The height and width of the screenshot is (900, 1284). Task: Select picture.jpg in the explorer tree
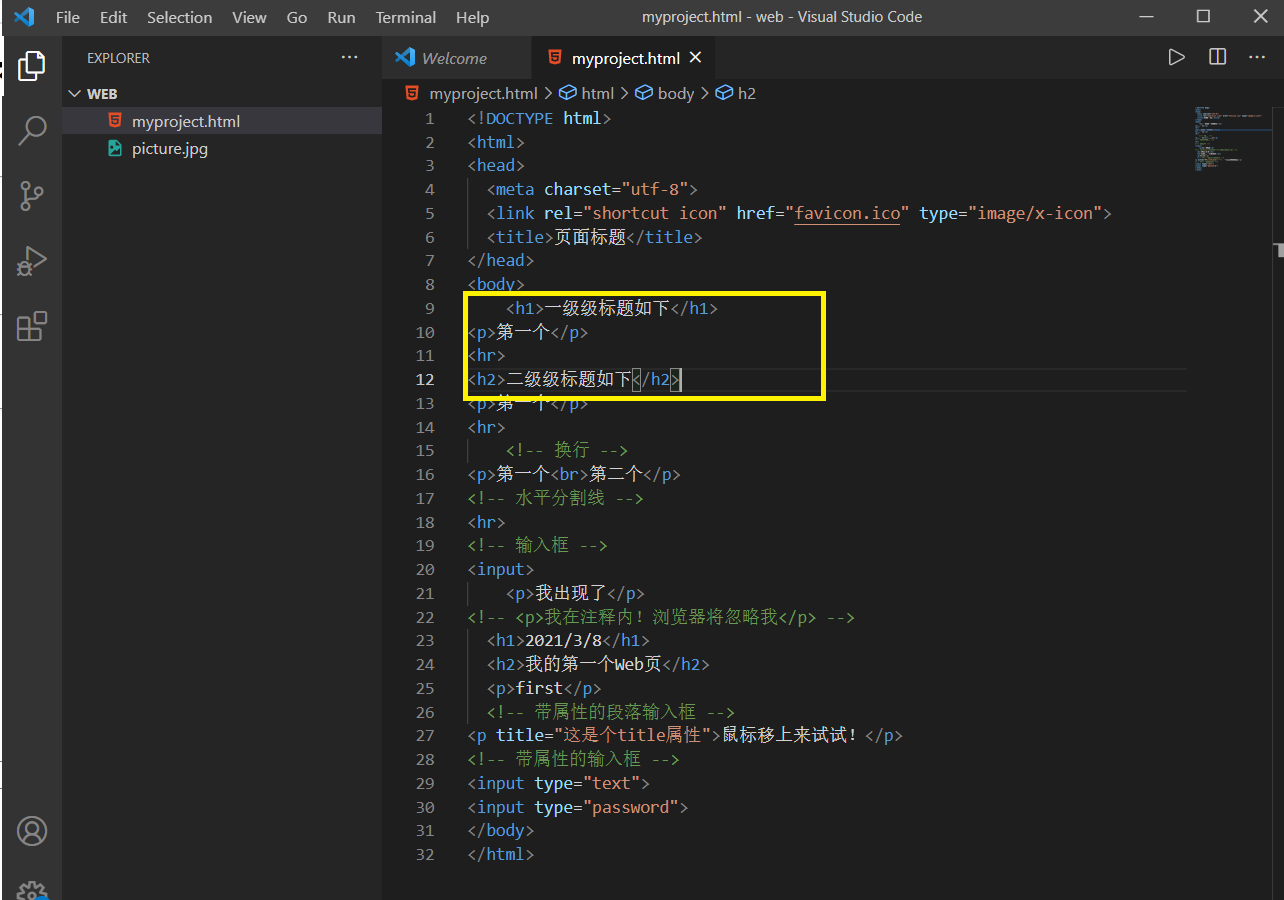[222, 149]
